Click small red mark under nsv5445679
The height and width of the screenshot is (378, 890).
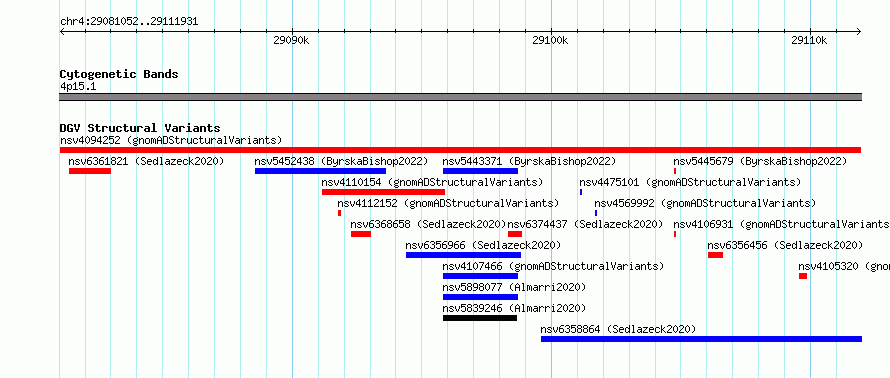pyautogui.click(x=675, y=171)
